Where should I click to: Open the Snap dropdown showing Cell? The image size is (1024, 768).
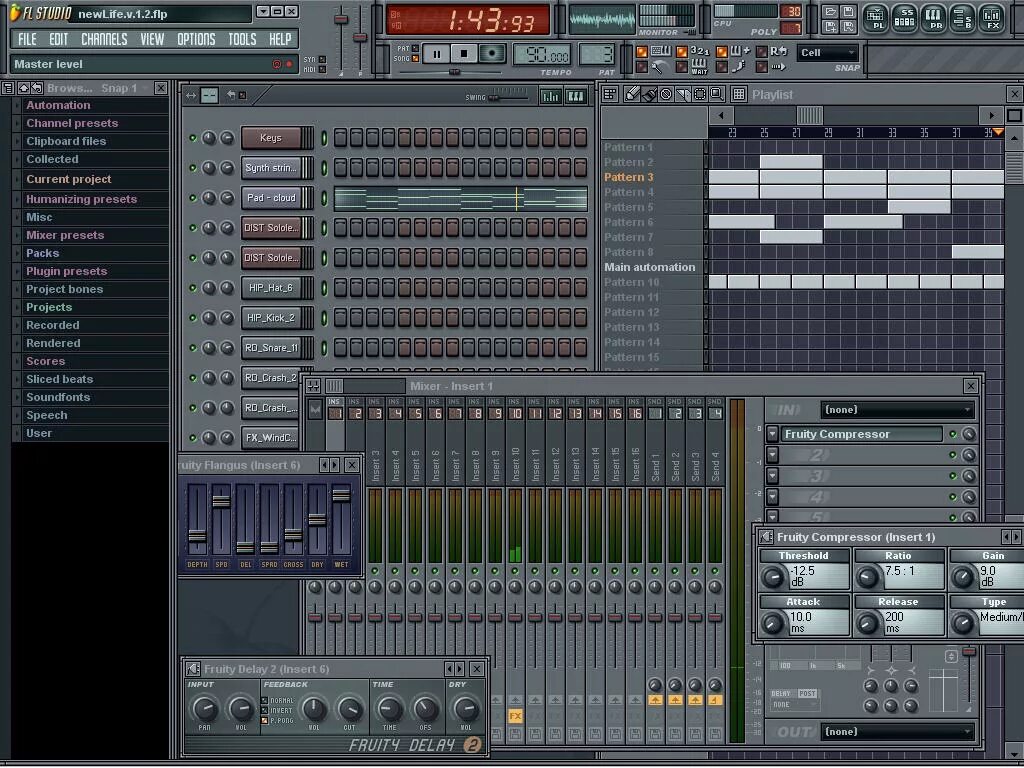click(827, 53)
